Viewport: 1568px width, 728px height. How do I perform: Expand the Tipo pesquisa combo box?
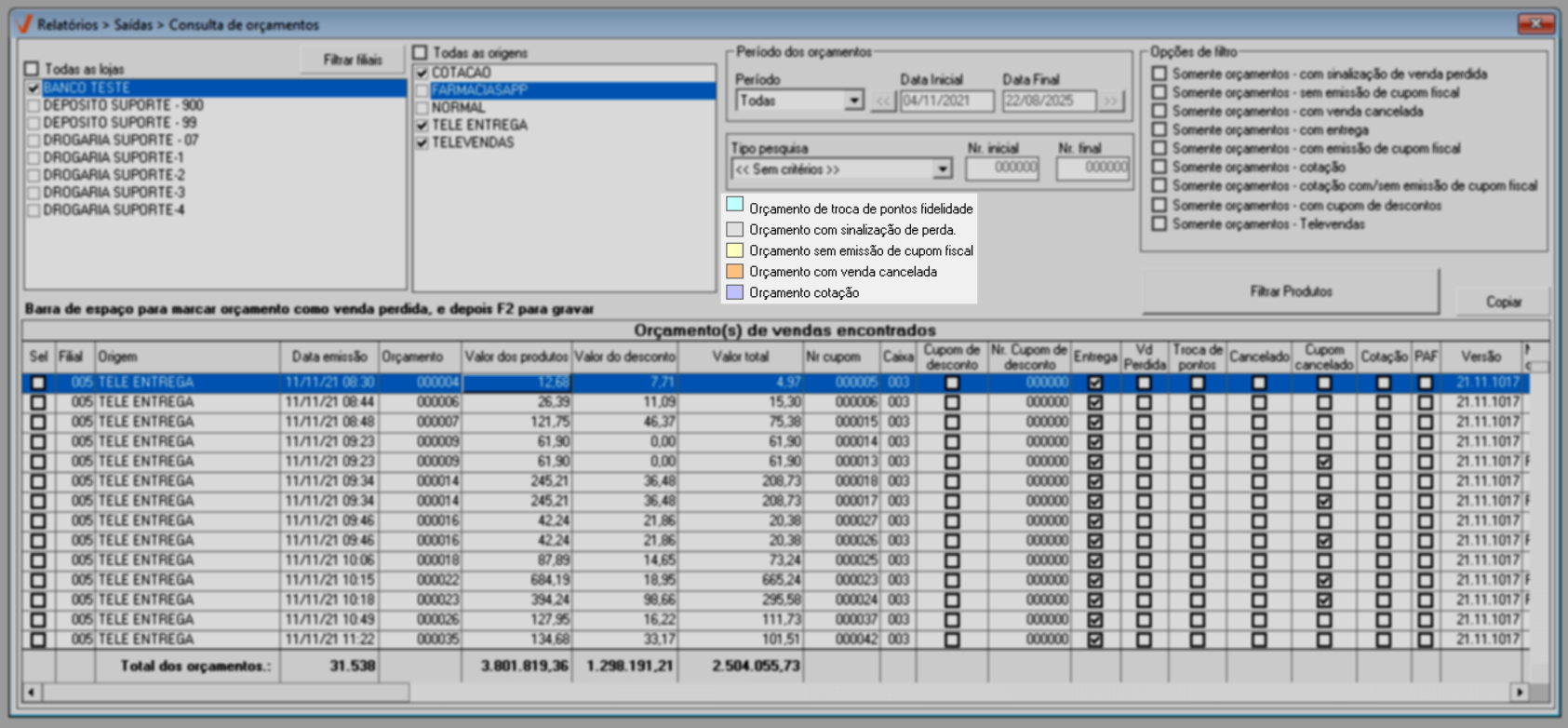943,169
